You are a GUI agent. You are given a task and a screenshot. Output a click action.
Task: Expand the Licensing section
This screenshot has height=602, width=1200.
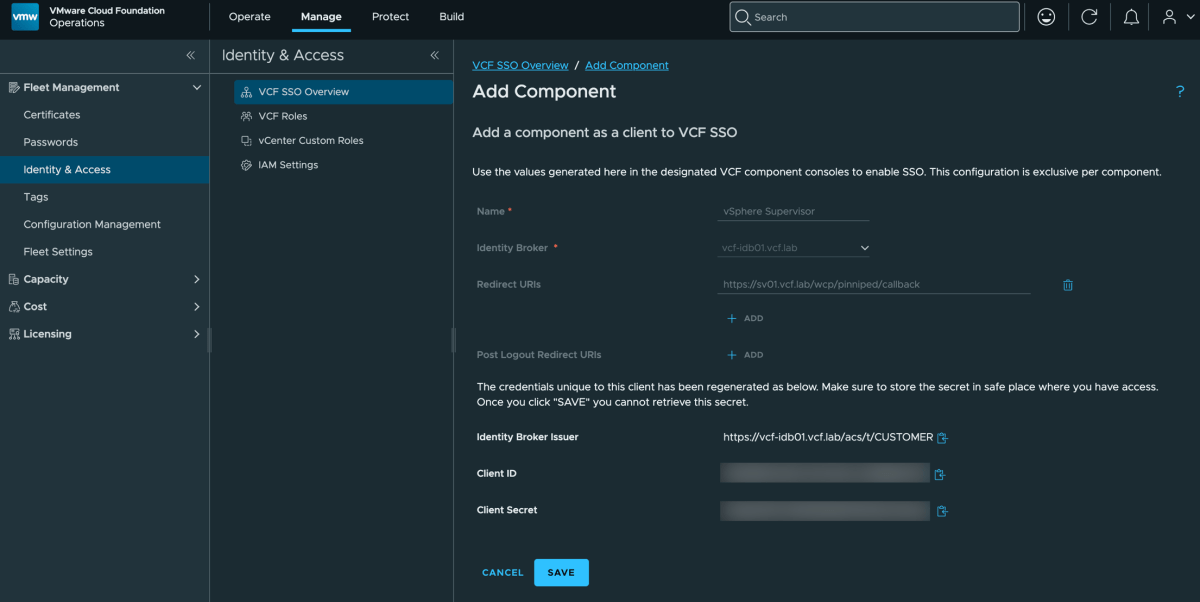click(x=196, y=334)
